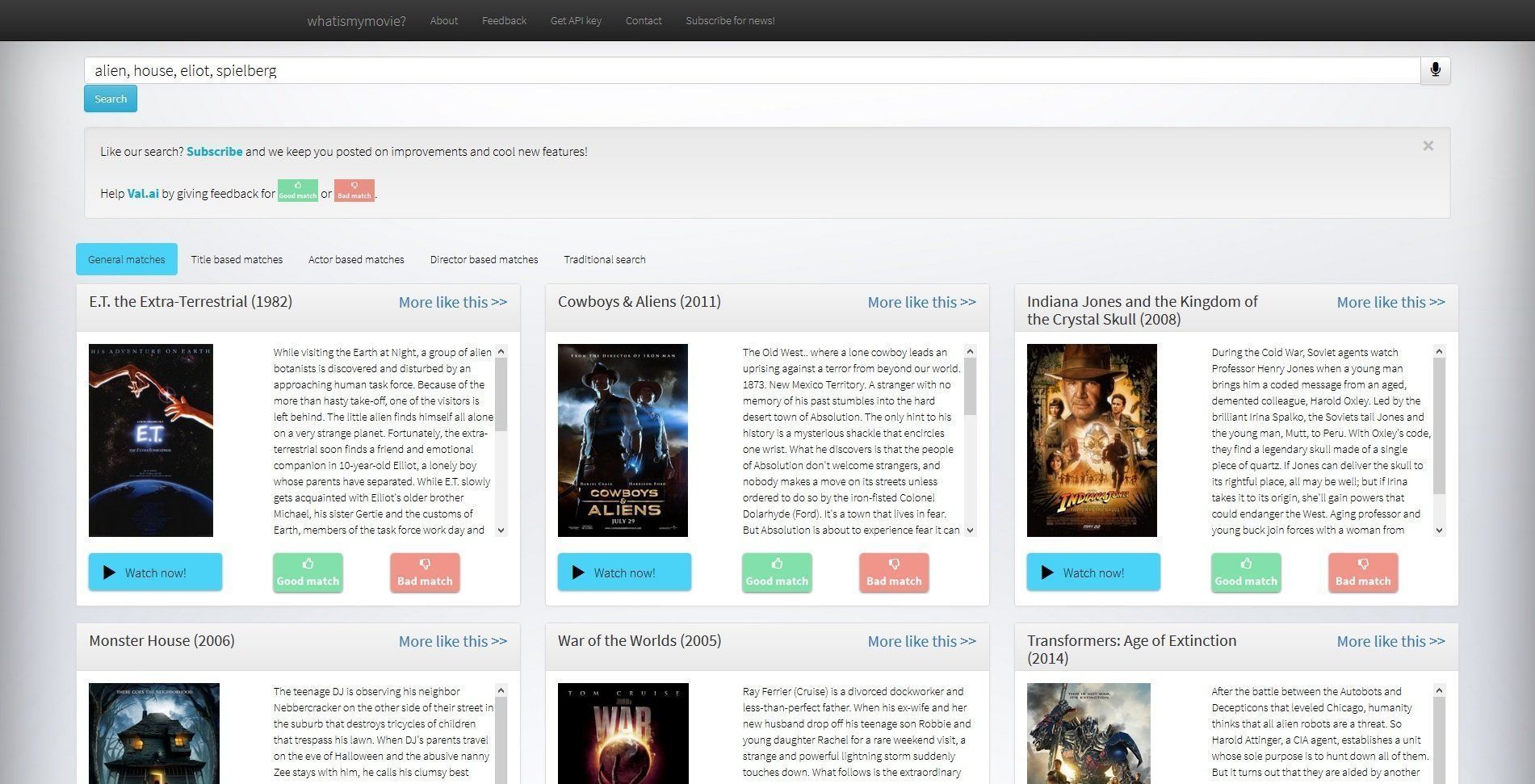The width and height of the screenshot is (1535, 784).
Task: Click the blue Search button
Action: 111,99
